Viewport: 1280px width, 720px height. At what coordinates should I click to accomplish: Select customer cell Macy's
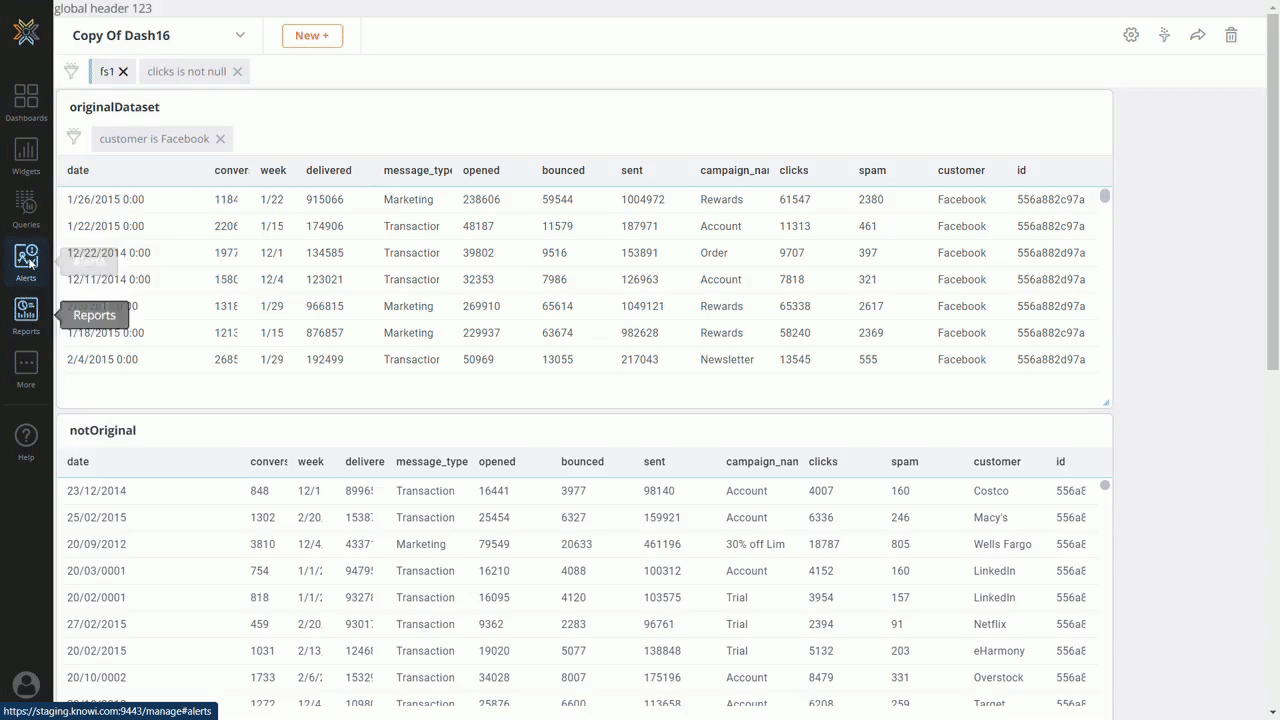991,518
